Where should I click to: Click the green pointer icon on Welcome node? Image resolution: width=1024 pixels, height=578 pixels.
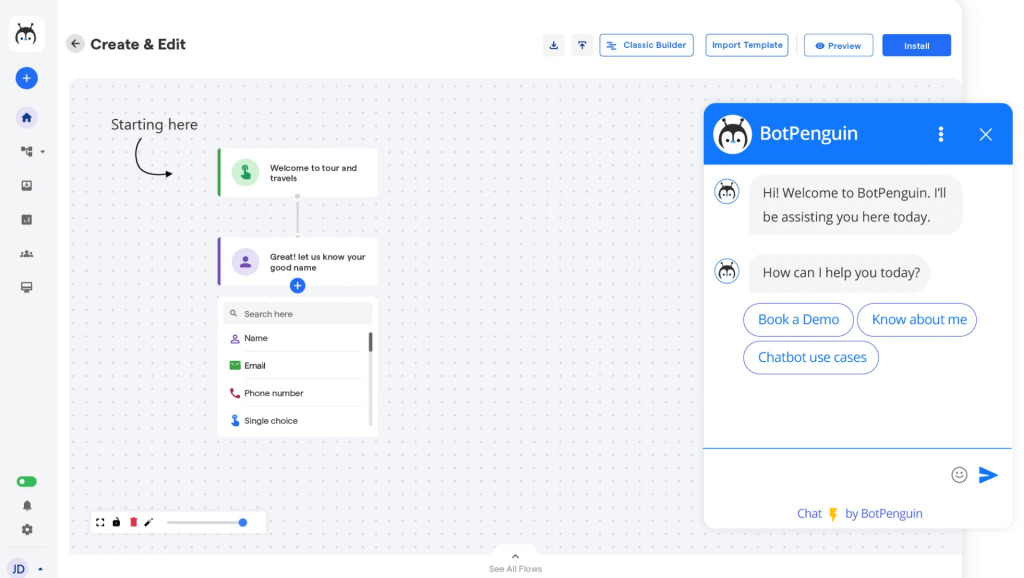click(x=246, y=172)
